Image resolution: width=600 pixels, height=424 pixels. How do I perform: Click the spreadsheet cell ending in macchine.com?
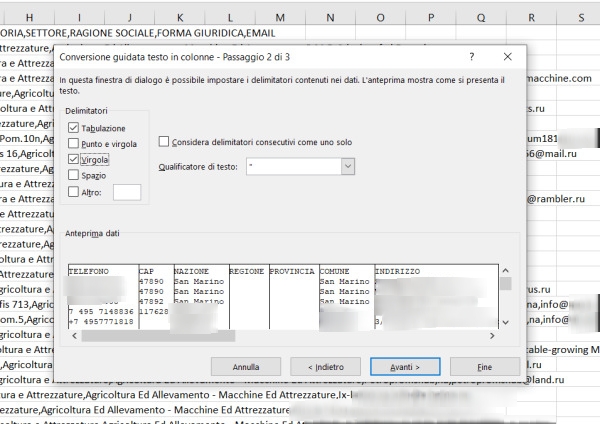pos(559,78)
